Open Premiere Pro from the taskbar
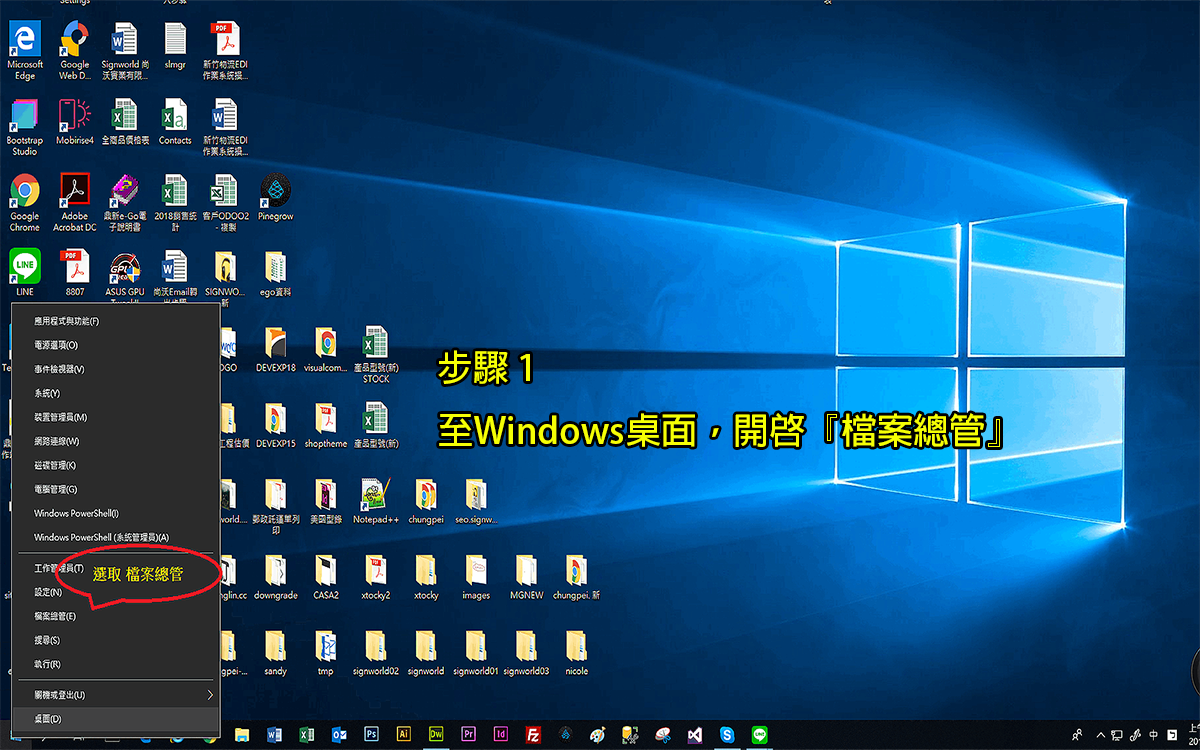Screen dimensions: 1200x750 [467, 733]
